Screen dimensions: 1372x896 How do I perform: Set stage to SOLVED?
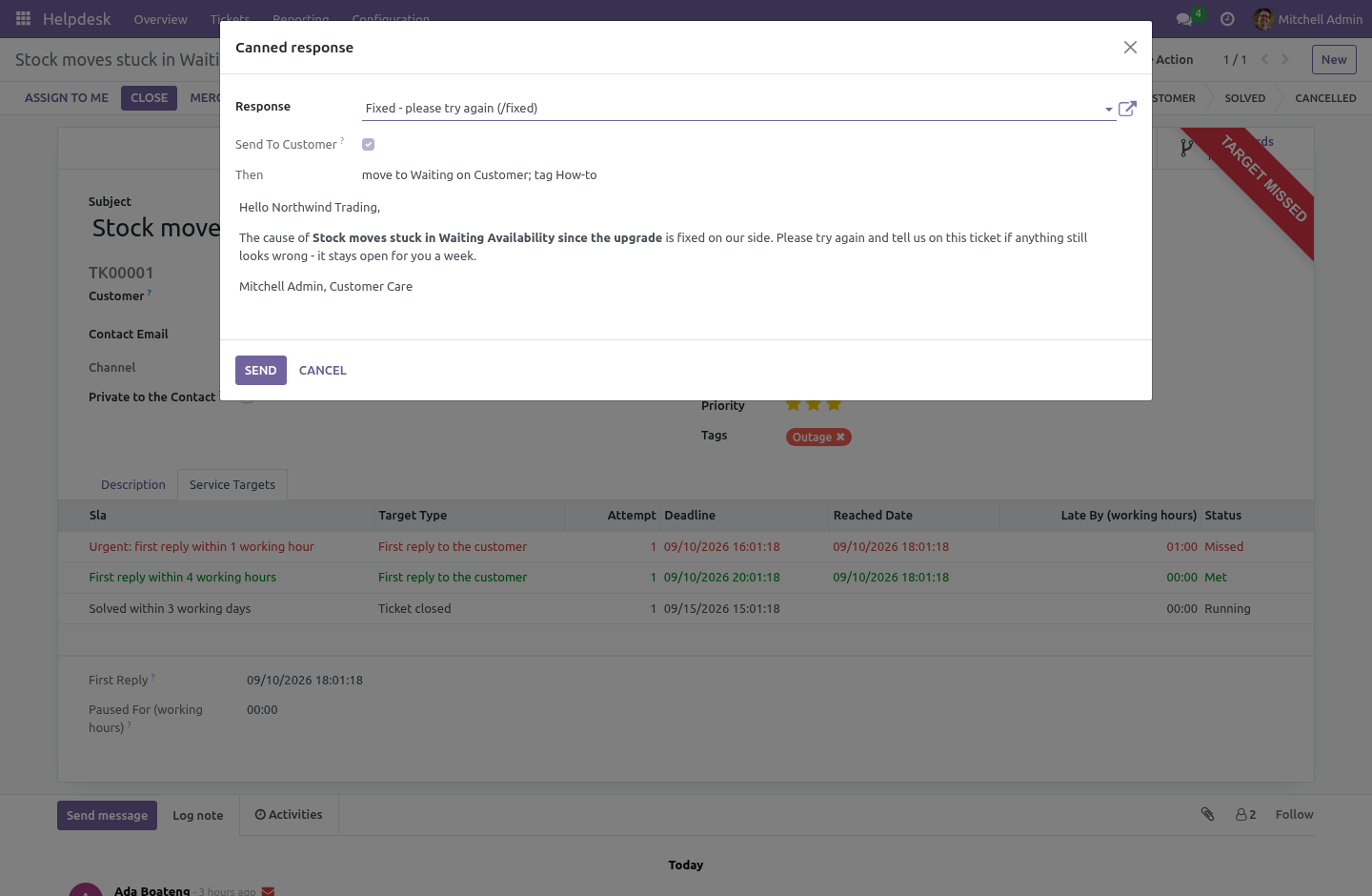(x=1245, y=98)
